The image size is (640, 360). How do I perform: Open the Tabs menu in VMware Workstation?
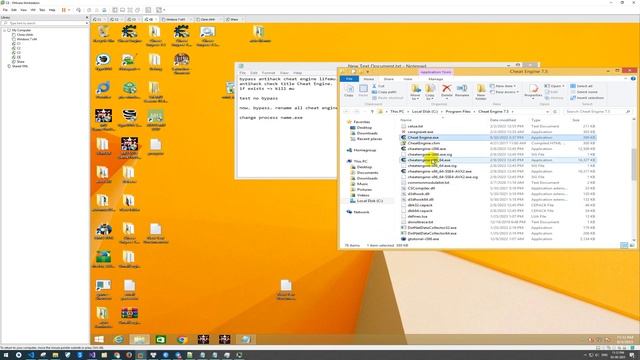[x=42, y=10]
